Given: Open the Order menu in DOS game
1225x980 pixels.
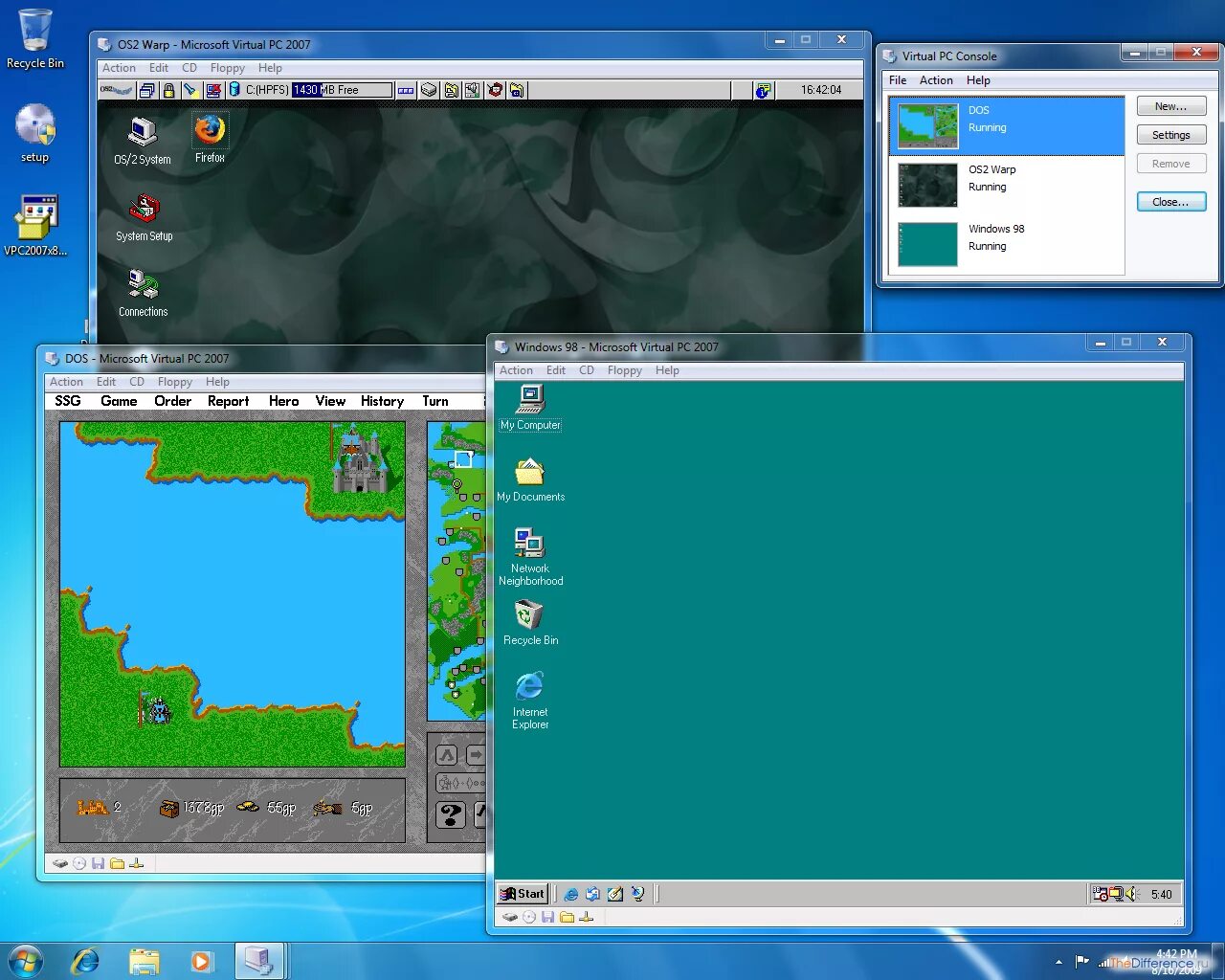Looking at the screenshot, I should [172, 401].
